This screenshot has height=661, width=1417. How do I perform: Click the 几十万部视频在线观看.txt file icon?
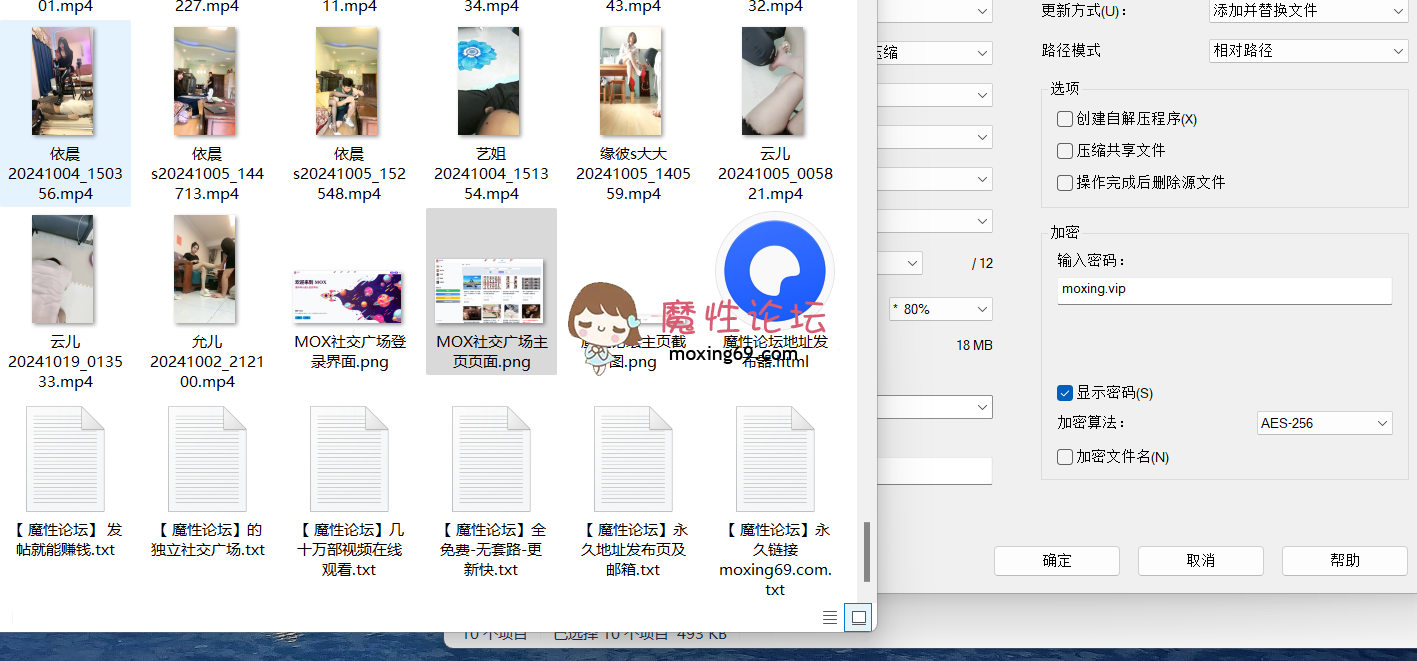pos(349,459)
